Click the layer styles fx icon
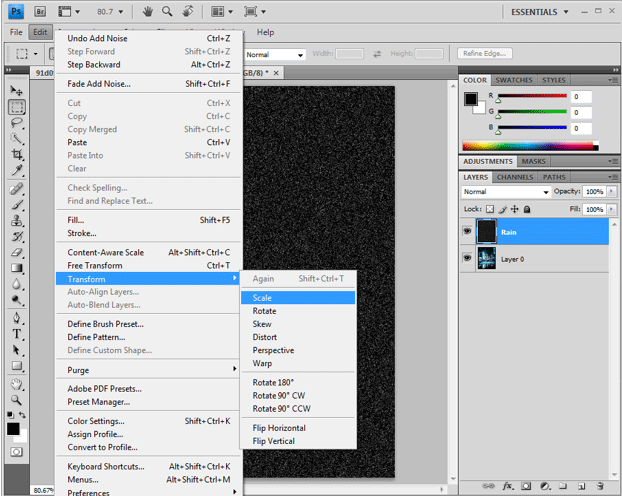622x496 pixels. pyautogui.click(x=508, y=485)
